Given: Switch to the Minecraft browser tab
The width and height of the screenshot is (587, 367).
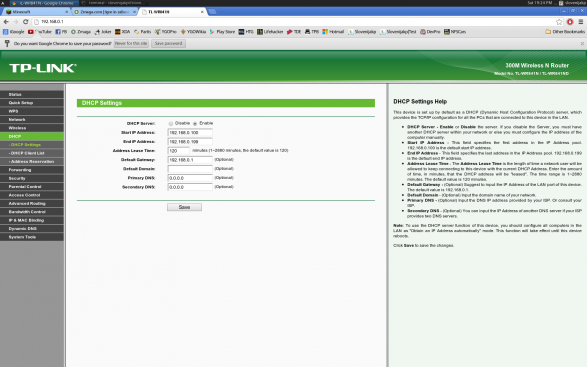Looking at the screenshot, I should (36, 12).
